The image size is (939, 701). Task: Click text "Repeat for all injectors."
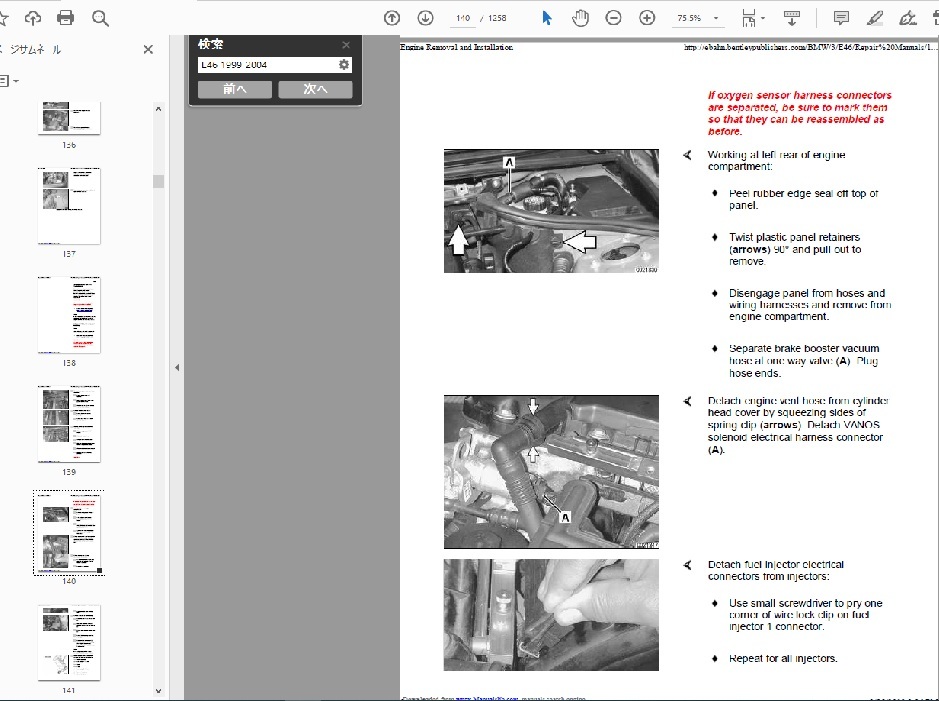(x=783, y=658)
